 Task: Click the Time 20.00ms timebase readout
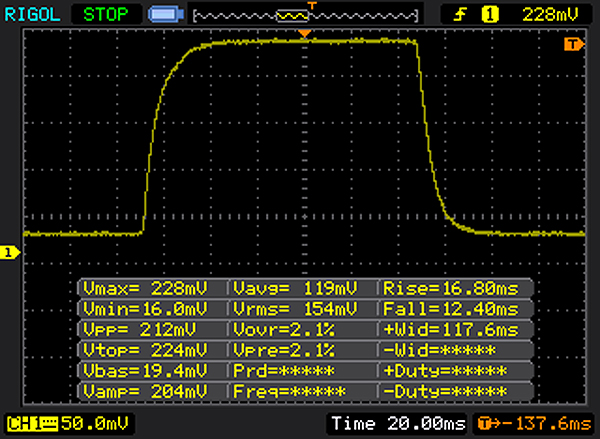tap(398, 424)
